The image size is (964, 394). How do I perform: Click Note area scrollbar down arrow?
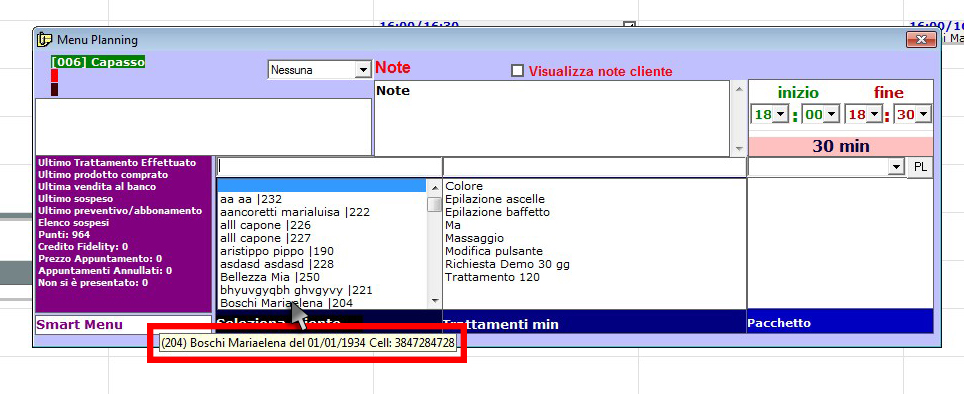738,149
